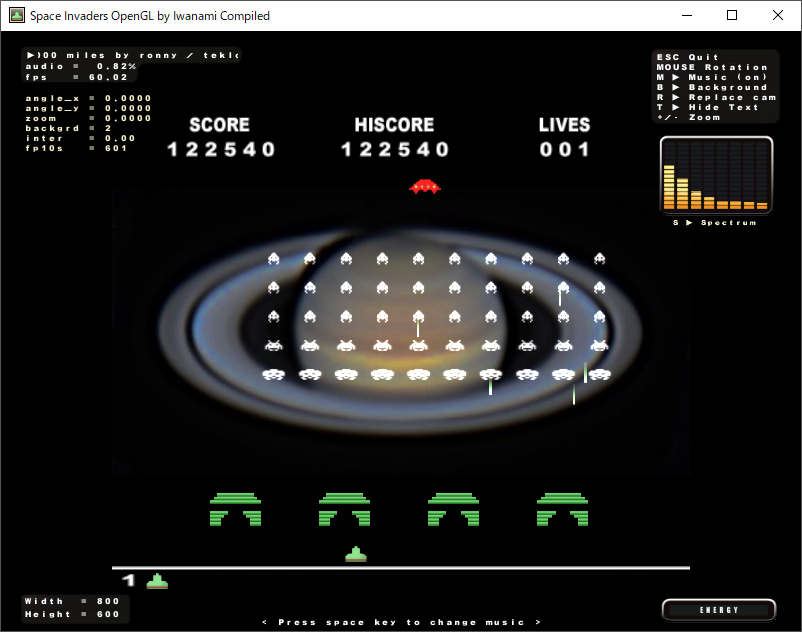Click the 'MOUSE Rotation' help line

[712, 67]
